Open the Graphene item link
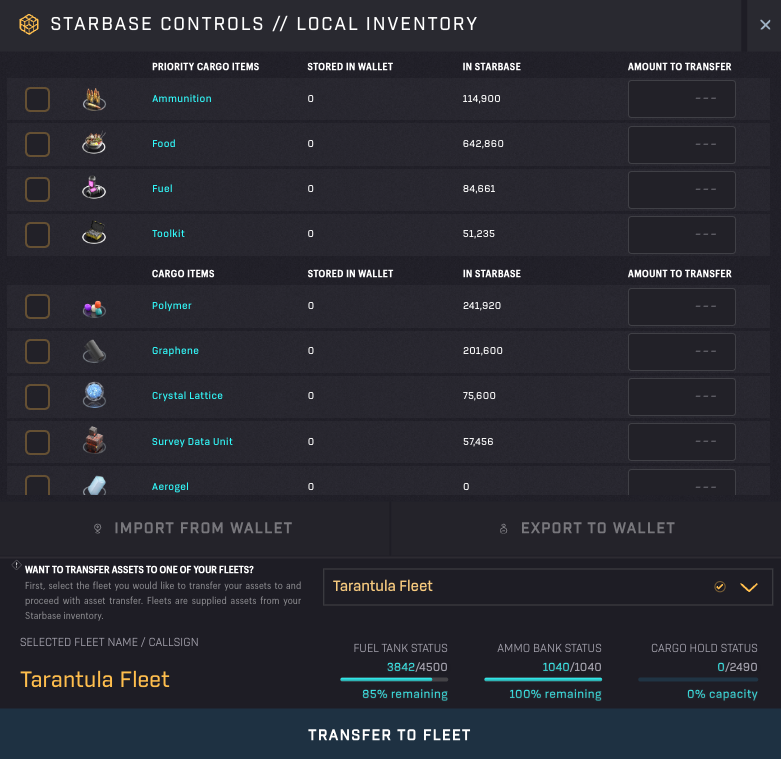Image resolution: width=781 pixels, height=759 pixels. pos(175,350)
